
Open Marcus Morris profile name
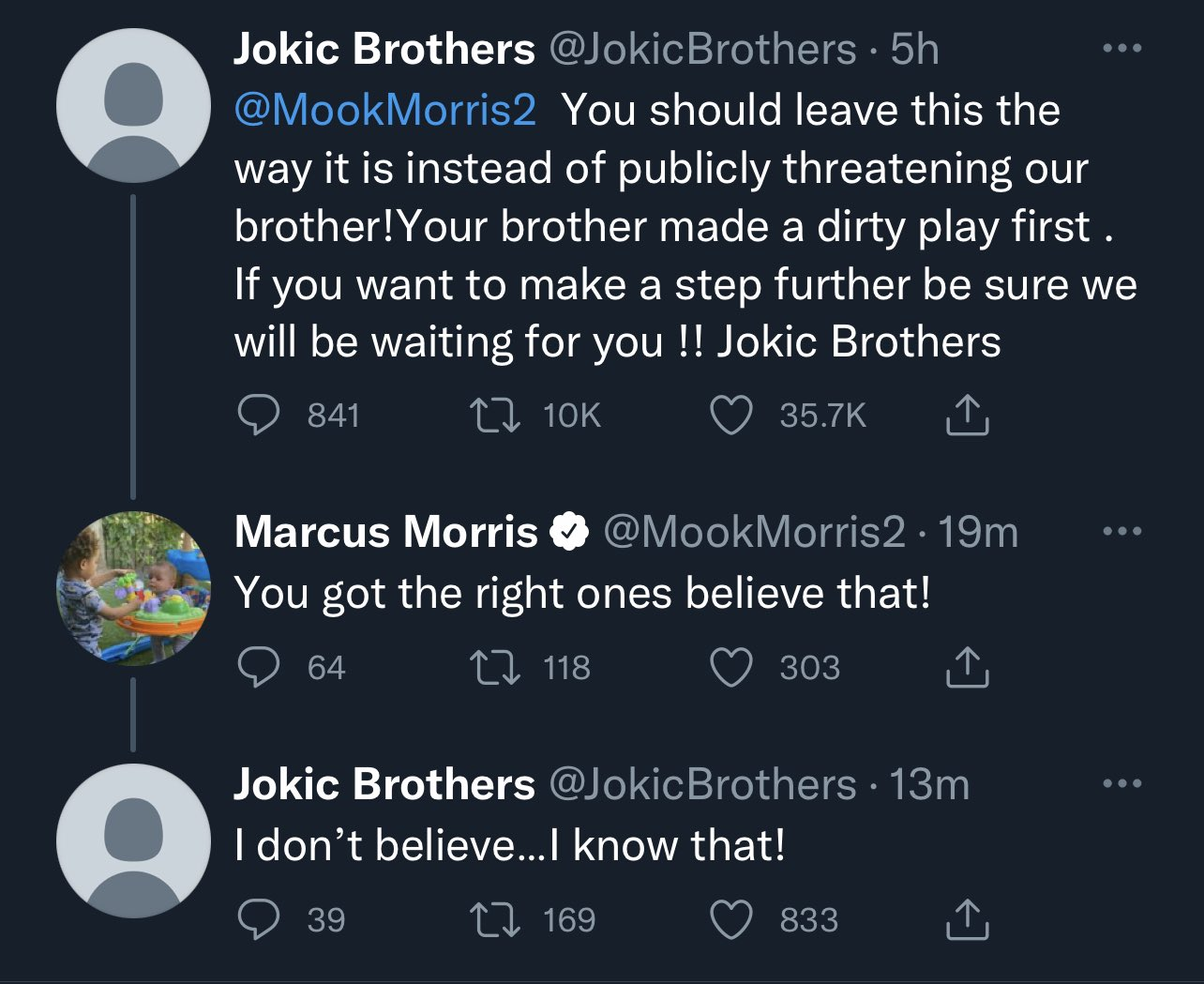[x=385, y=532]
